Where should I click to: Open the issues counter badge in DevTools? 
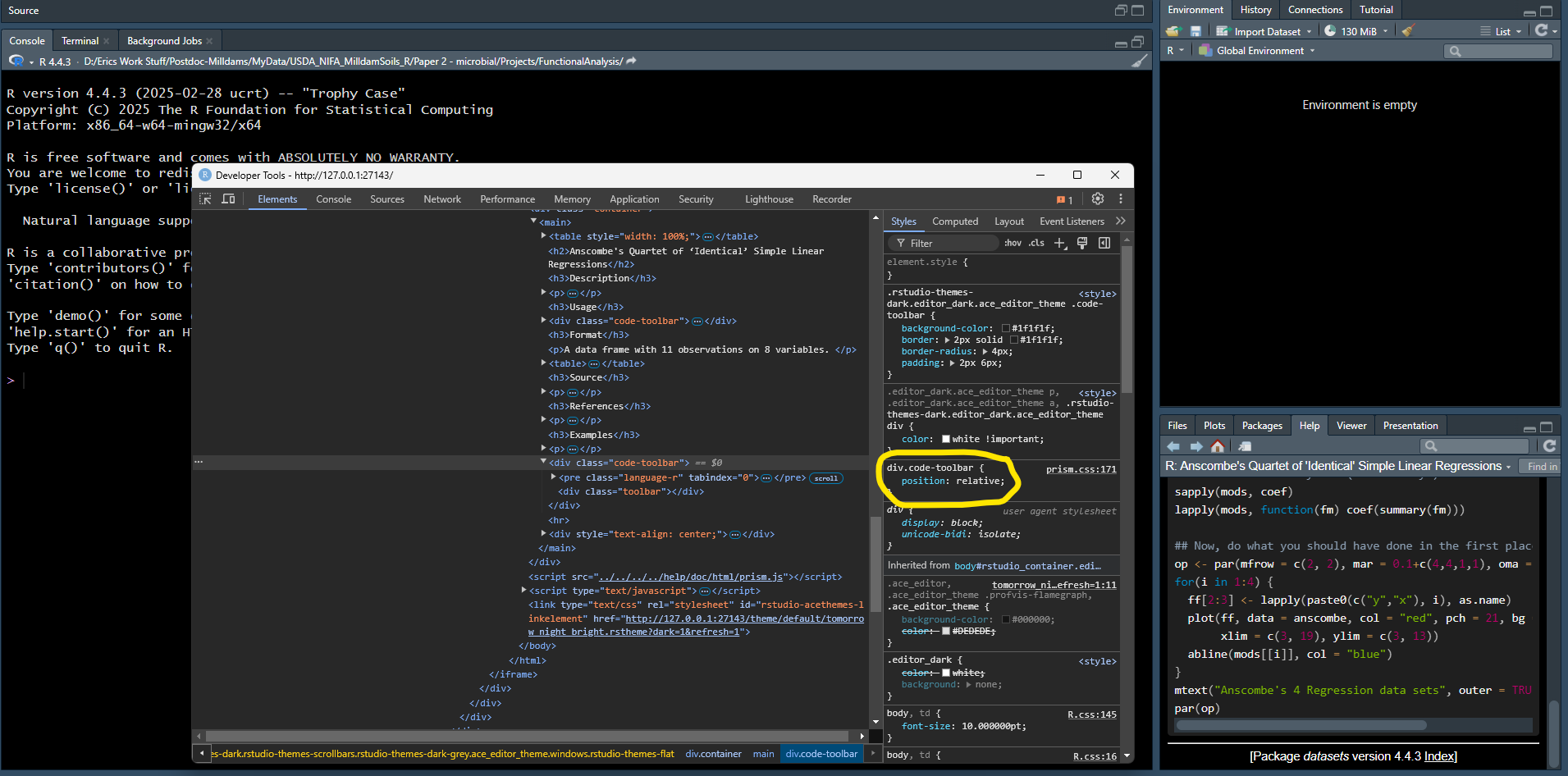click(x=1064, y=199)
